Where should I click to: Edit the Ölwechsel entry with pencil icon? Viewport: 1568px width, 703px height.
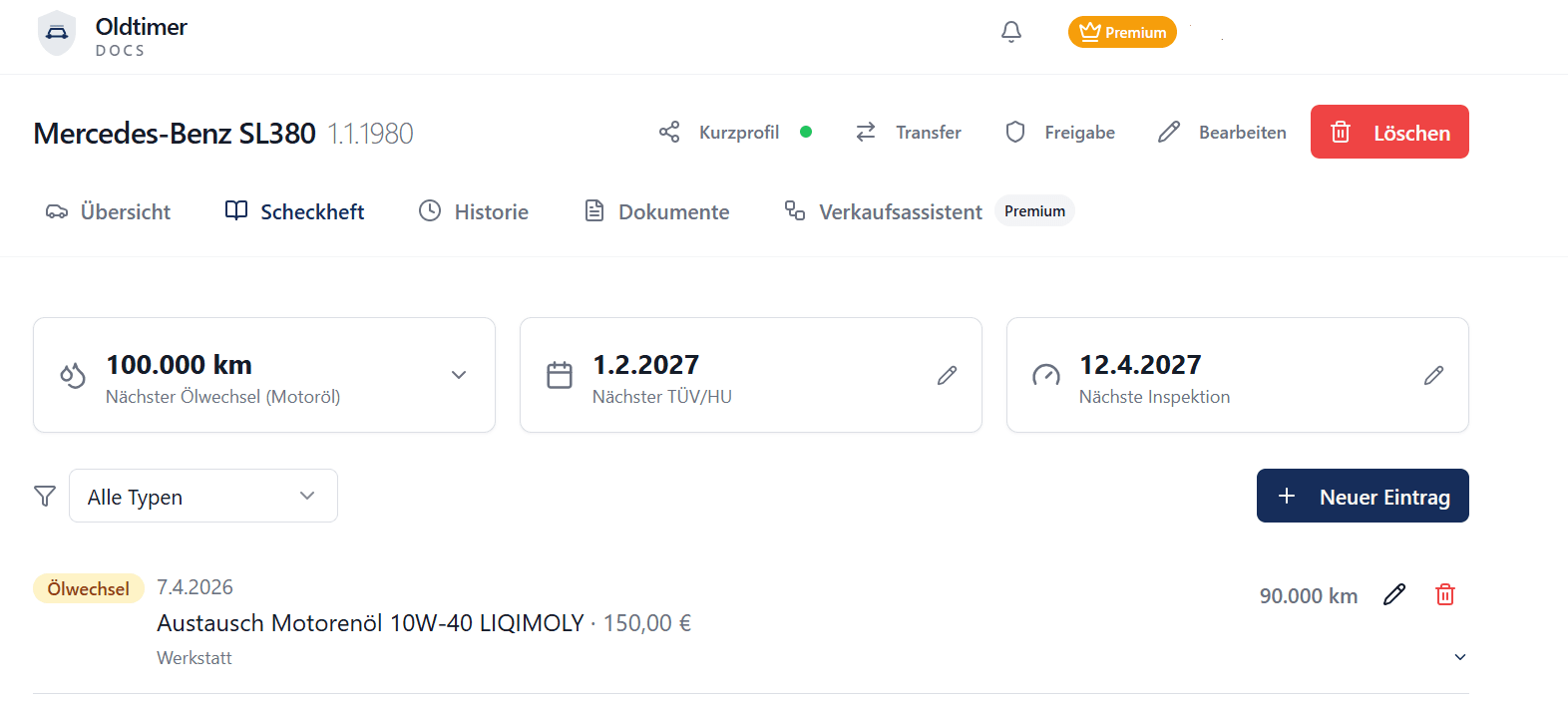(1394, 594)
